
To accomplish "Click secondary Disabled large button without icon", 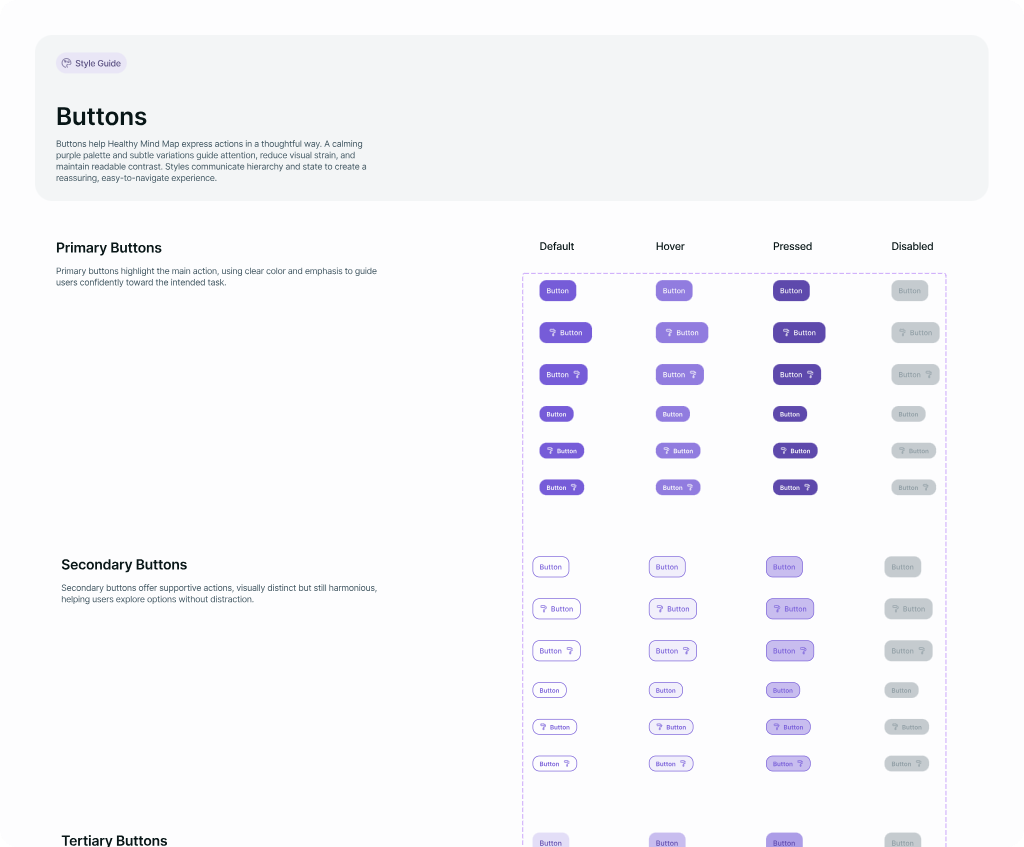I will click(903, 567).
